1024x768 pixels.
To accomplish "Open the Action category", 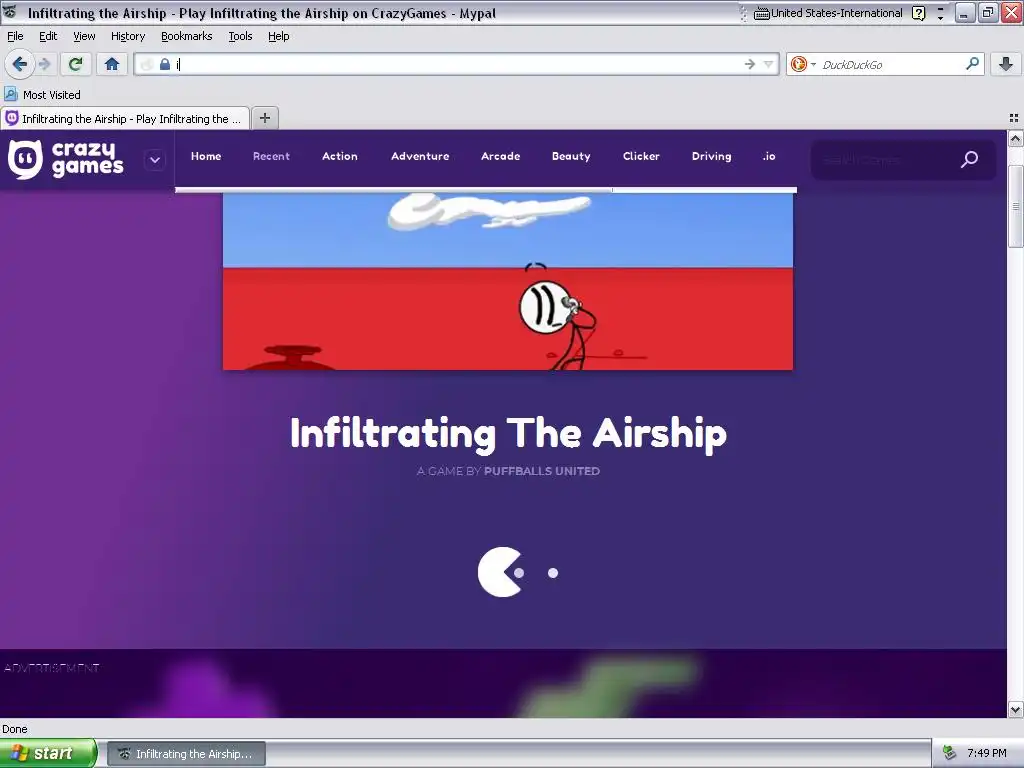I will (x=340, y=156).
